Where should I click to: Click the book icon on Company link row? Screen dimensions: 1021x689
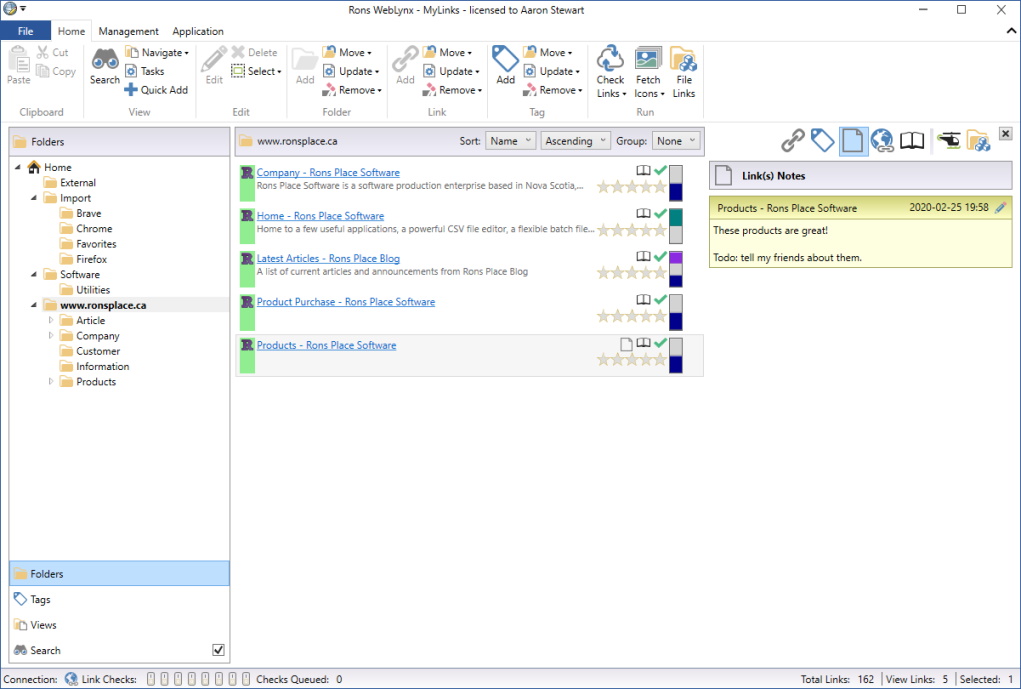(x=643, y=171)
